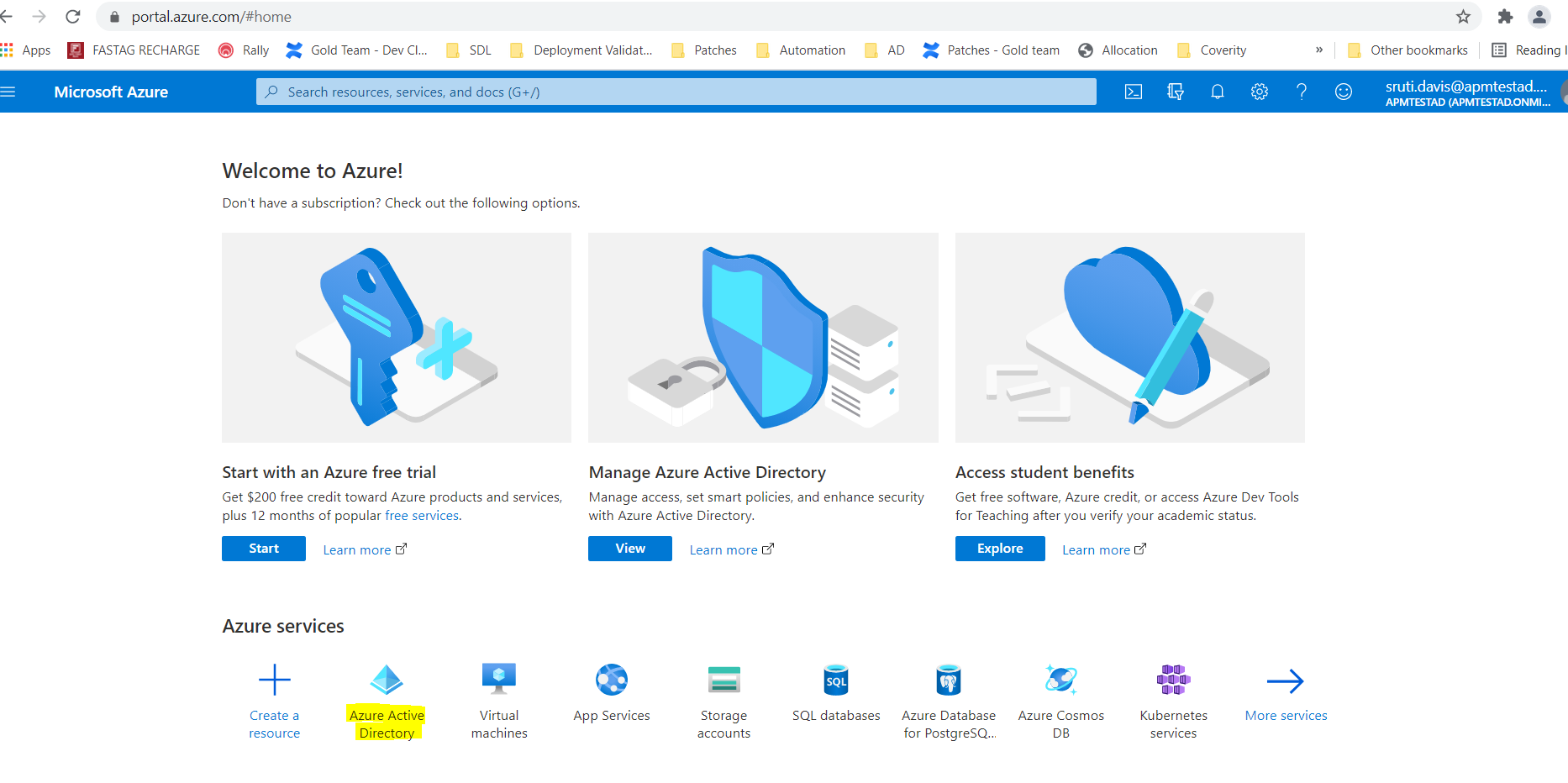Open the Virtual machines service icon
Screen dimensions: 1568x783
click(x=499, y=679)
